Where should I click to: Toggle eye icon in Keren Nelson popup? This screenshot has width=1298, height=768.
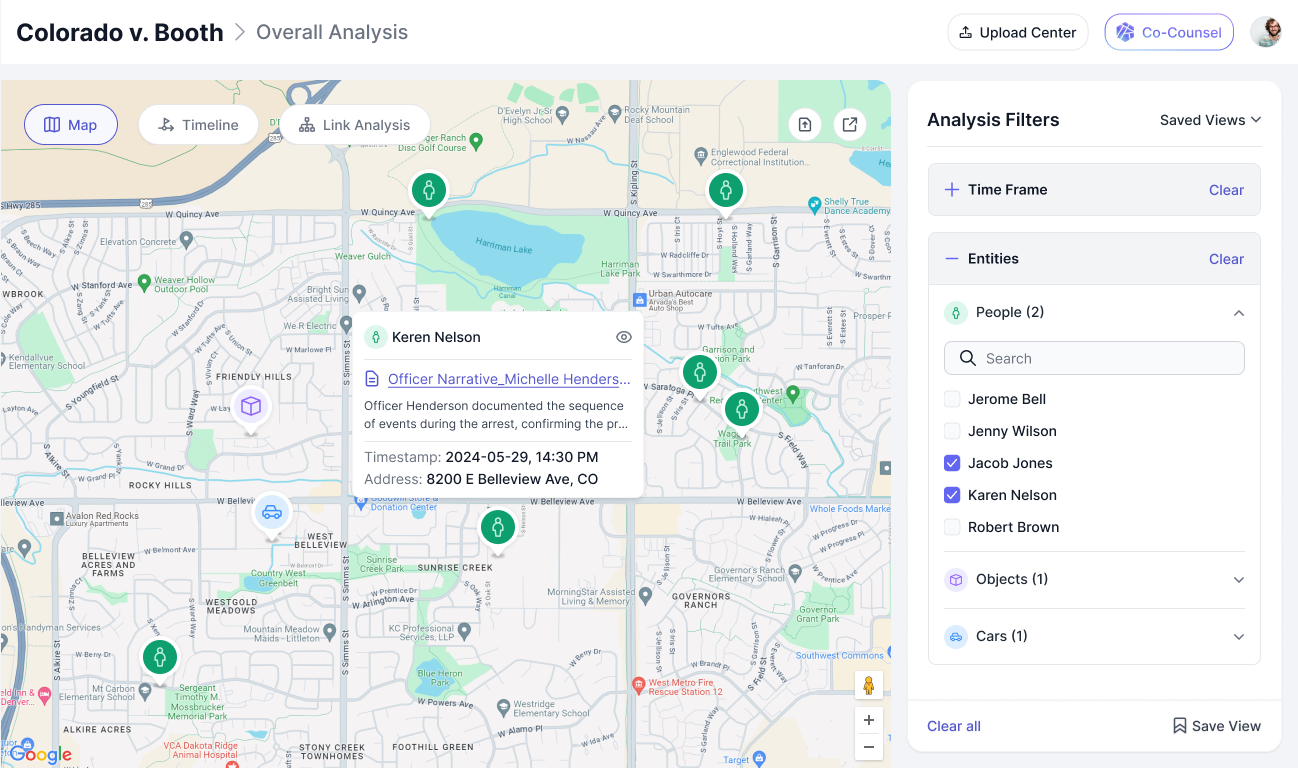click(x=624, y=338)
